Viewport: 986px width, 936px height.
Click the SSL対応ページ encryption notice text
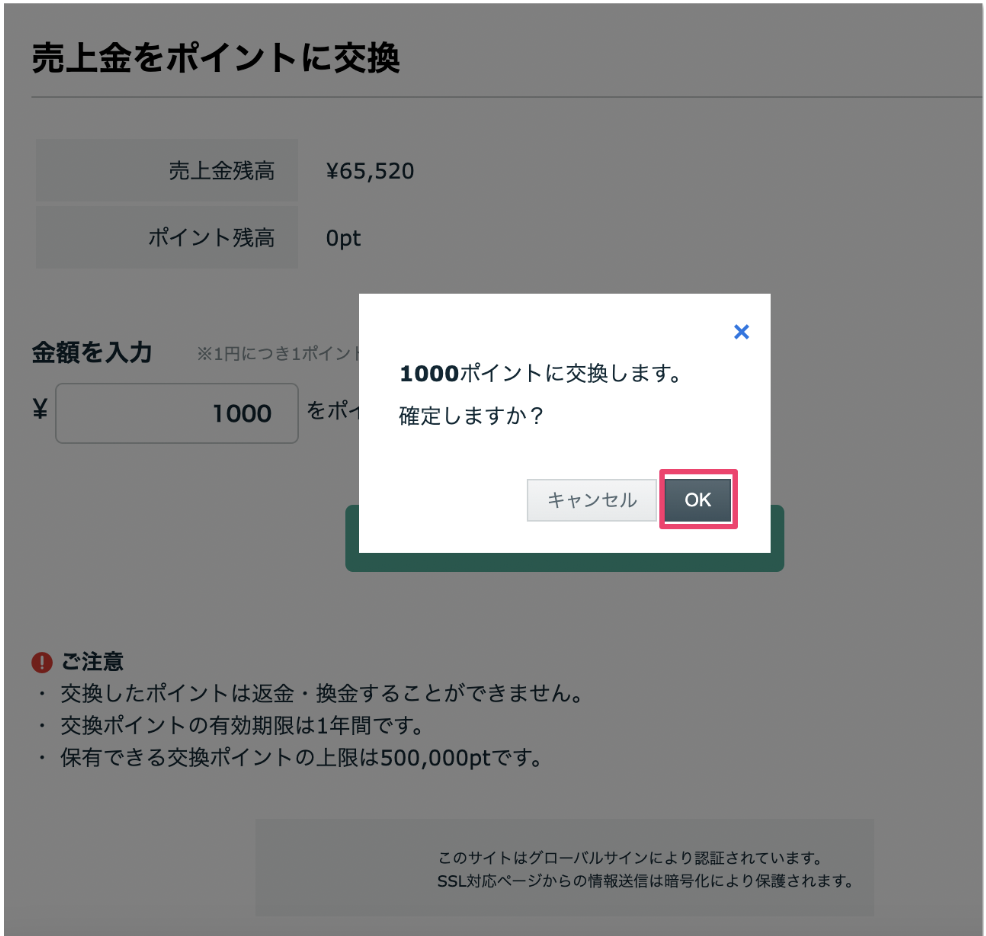(x=645, y=881)
